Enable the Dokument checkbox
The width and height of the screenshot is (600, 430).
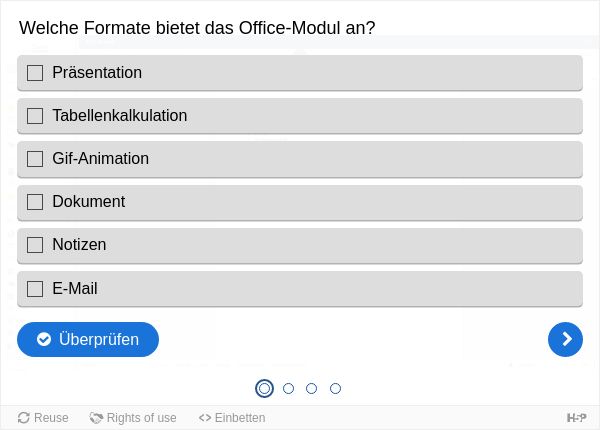35,202
